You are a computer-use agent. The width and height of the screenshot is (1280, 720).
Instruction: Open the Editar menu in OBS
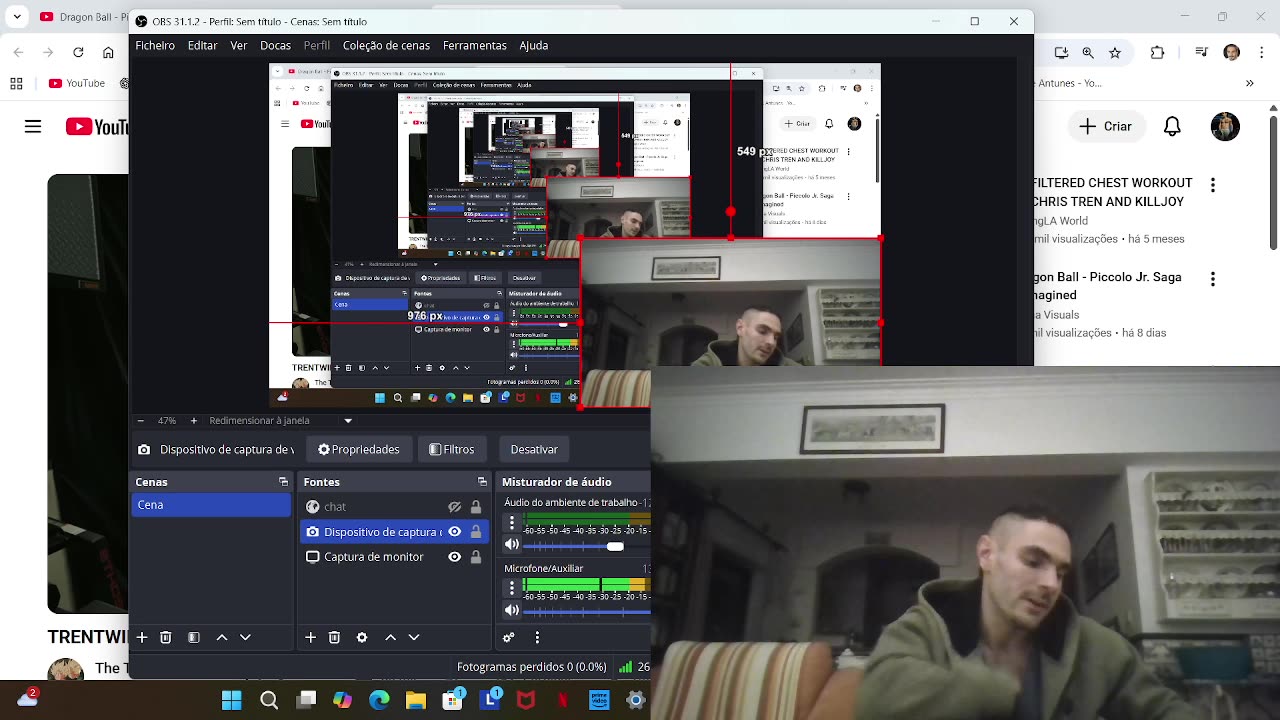point(202,45)
